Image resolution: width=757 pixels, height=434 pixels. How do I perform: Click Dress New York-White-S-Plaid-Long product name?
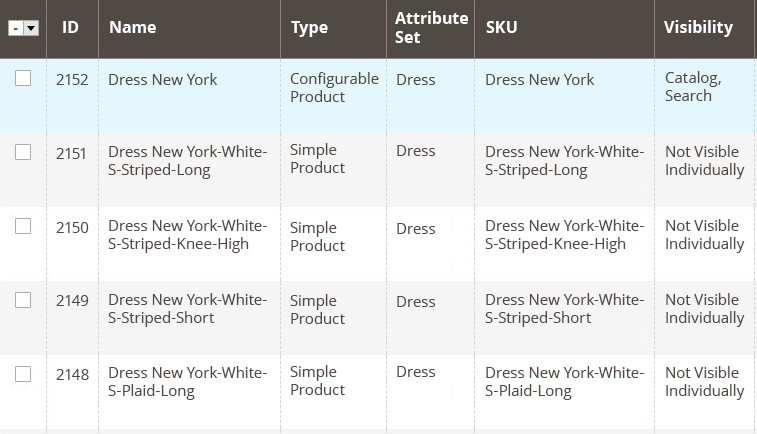click(x=187, y=382)
